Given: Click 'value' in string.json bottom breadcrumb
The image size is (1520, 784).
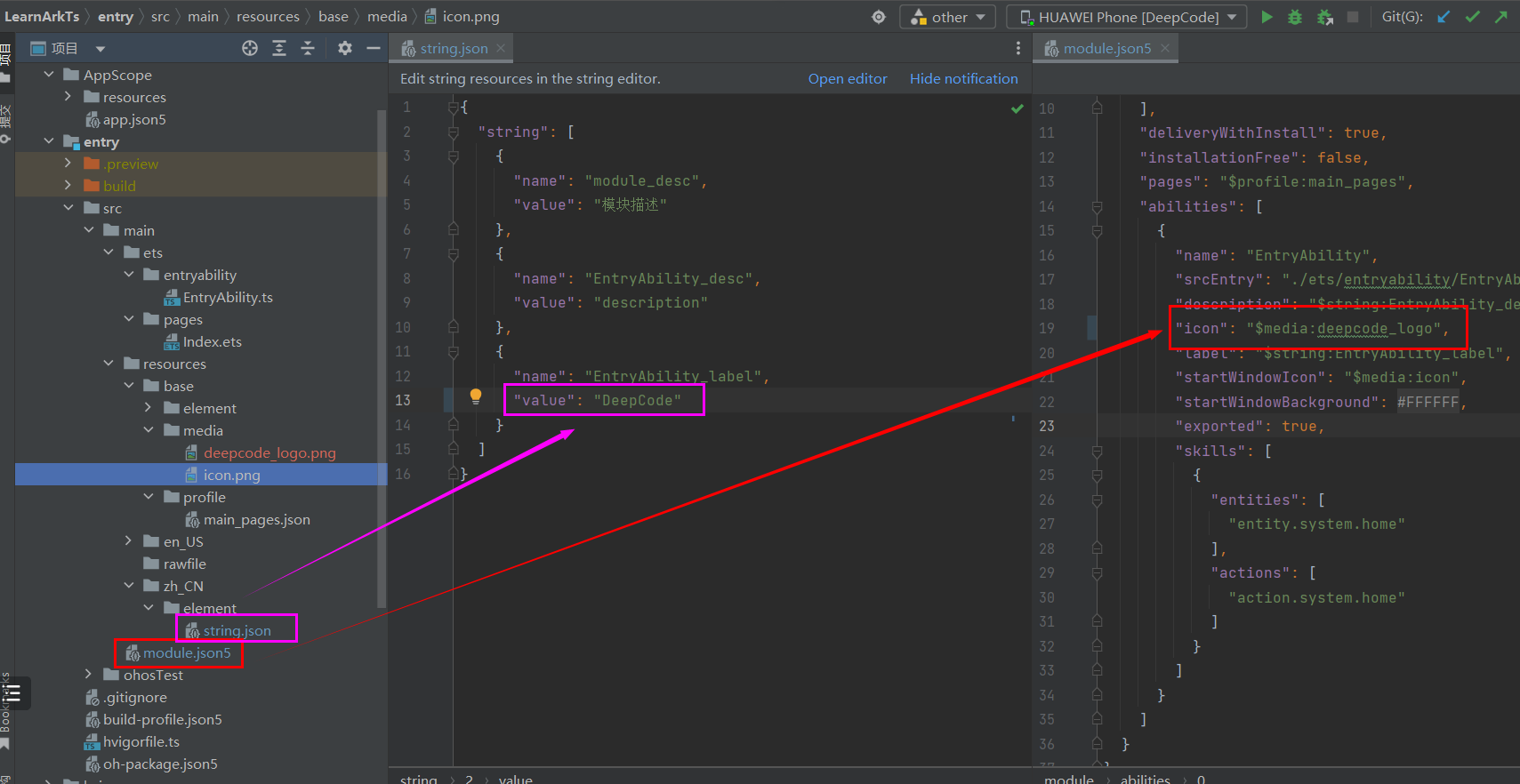Looking at the screenshot, I should tap(515, 779).
